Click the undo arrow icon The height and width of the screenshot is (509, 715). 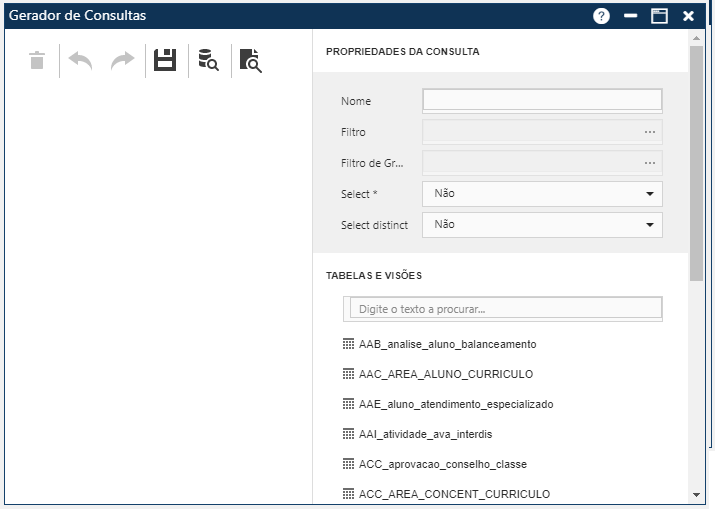(x=80, y=60)
